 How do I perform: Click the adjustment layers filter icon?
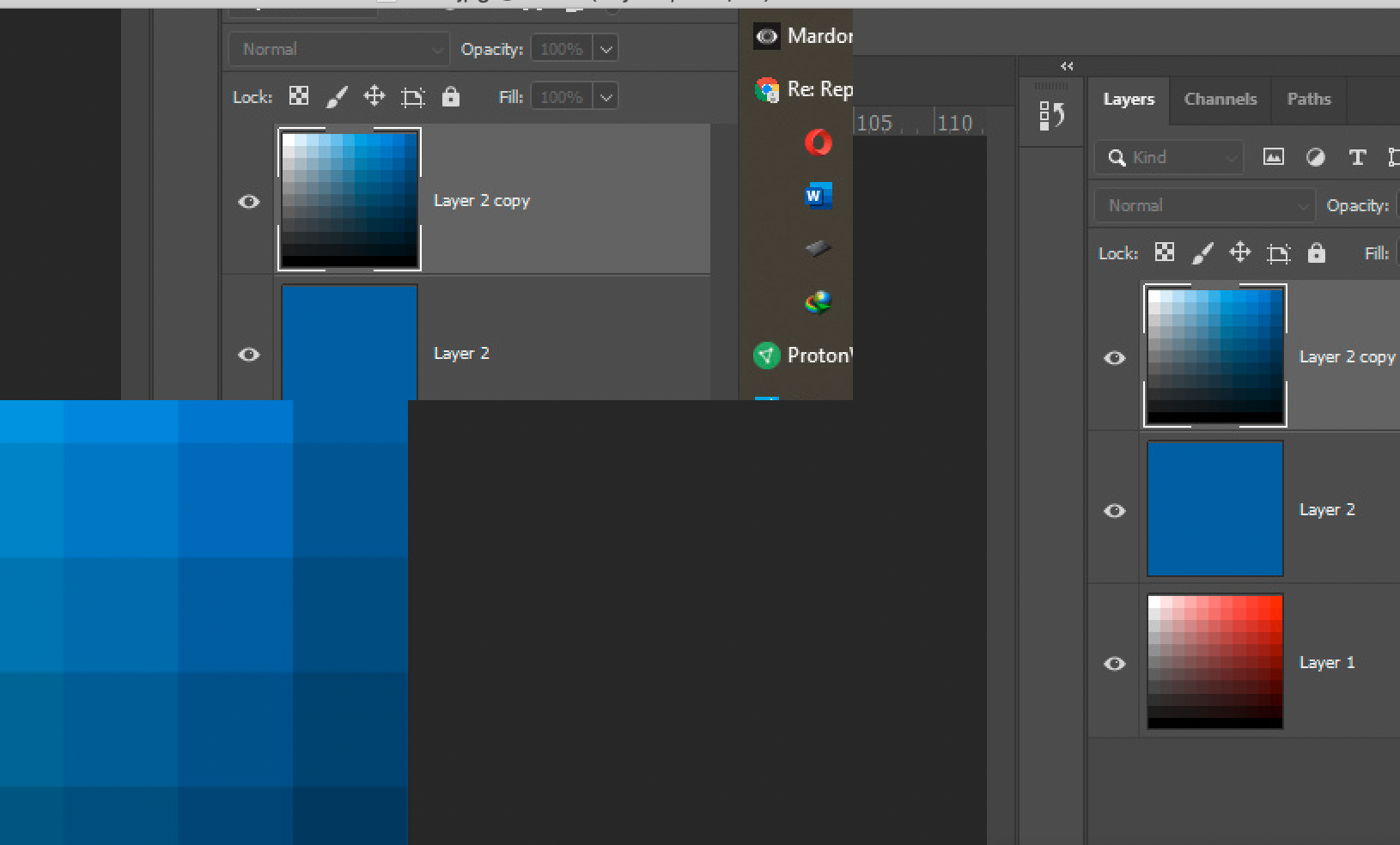click(1315, 157)
